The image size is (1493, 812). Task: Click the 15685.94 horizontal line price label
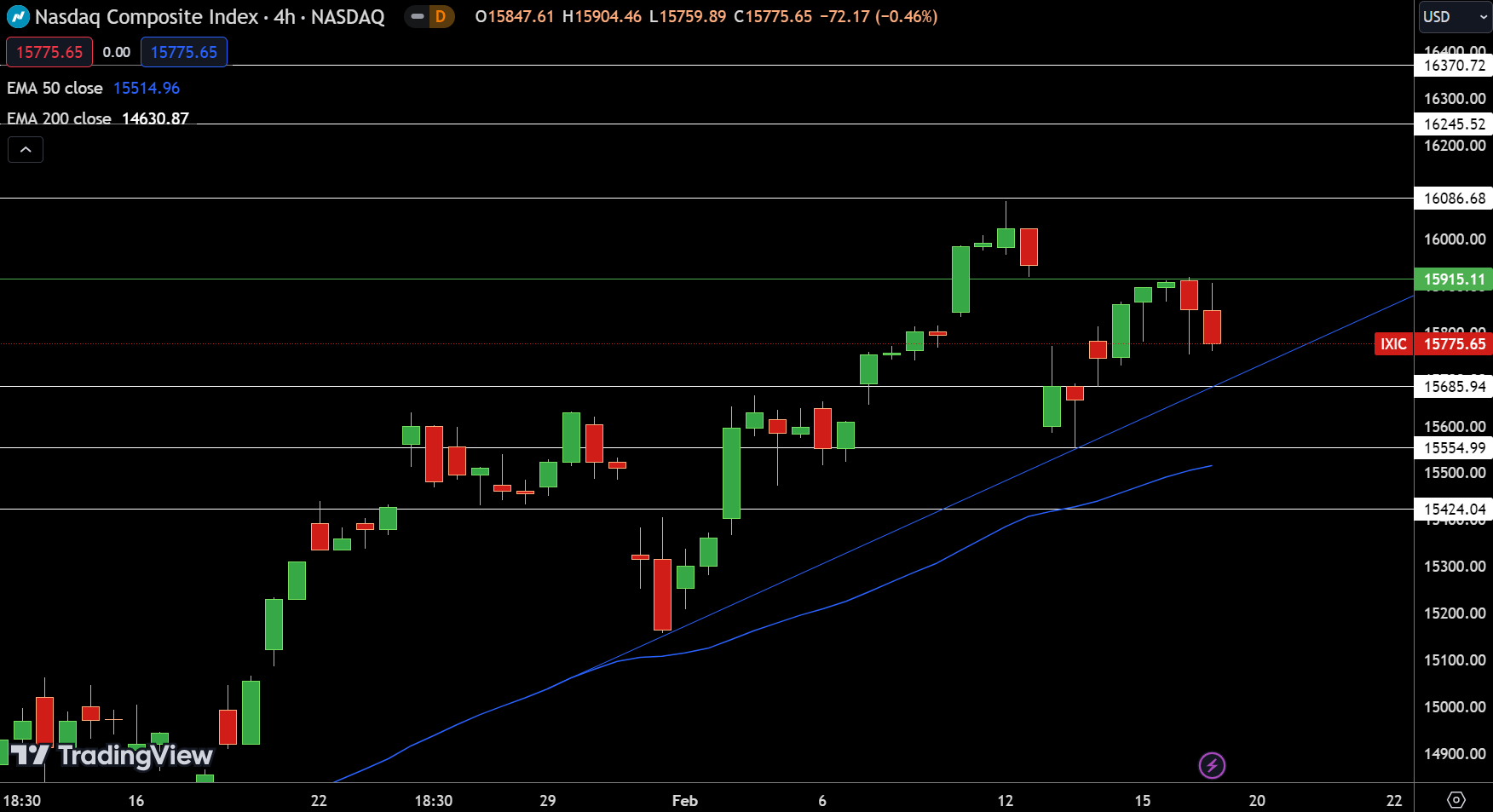(1454, 387)
